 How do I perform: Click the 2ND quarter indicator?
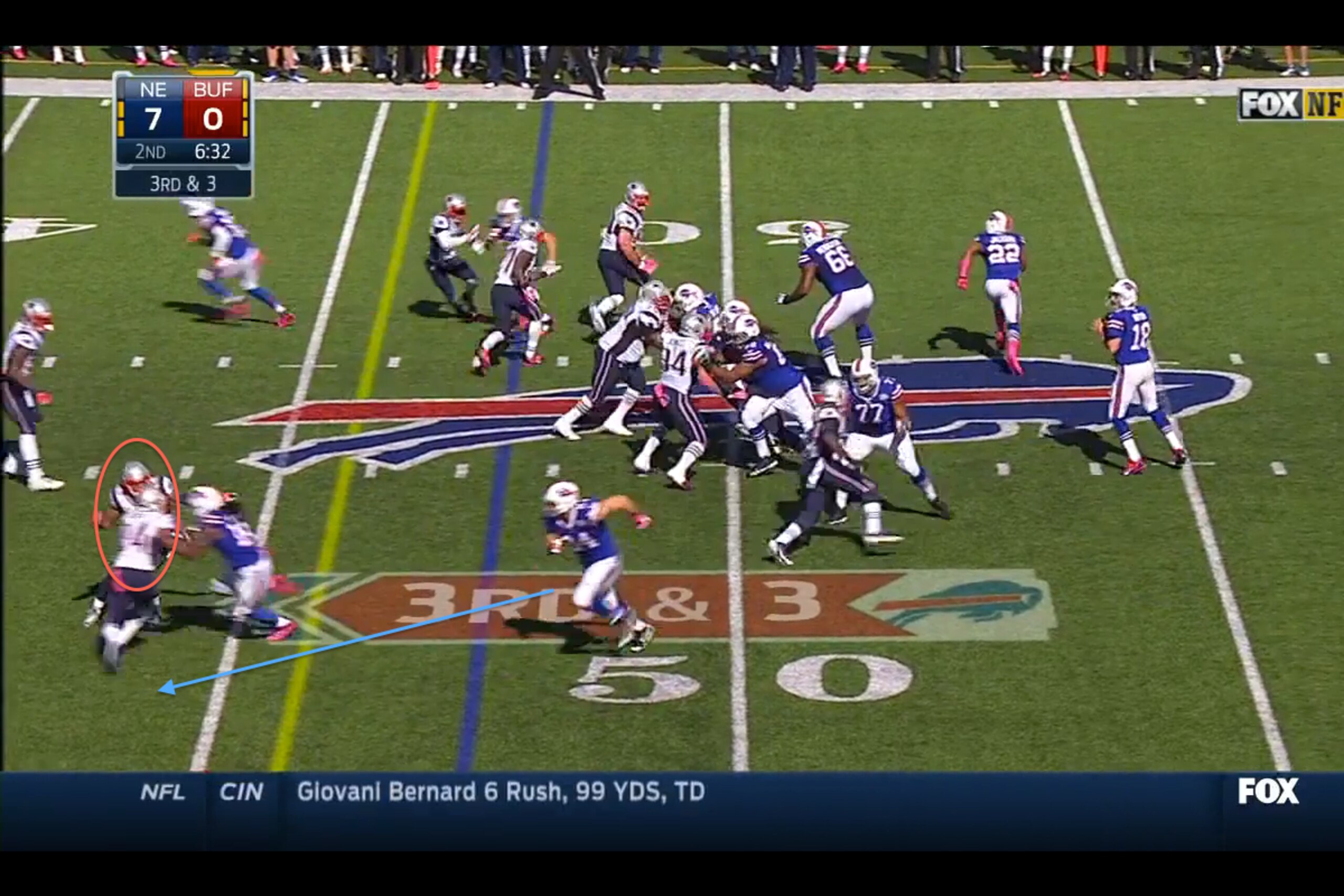[150, 151]
